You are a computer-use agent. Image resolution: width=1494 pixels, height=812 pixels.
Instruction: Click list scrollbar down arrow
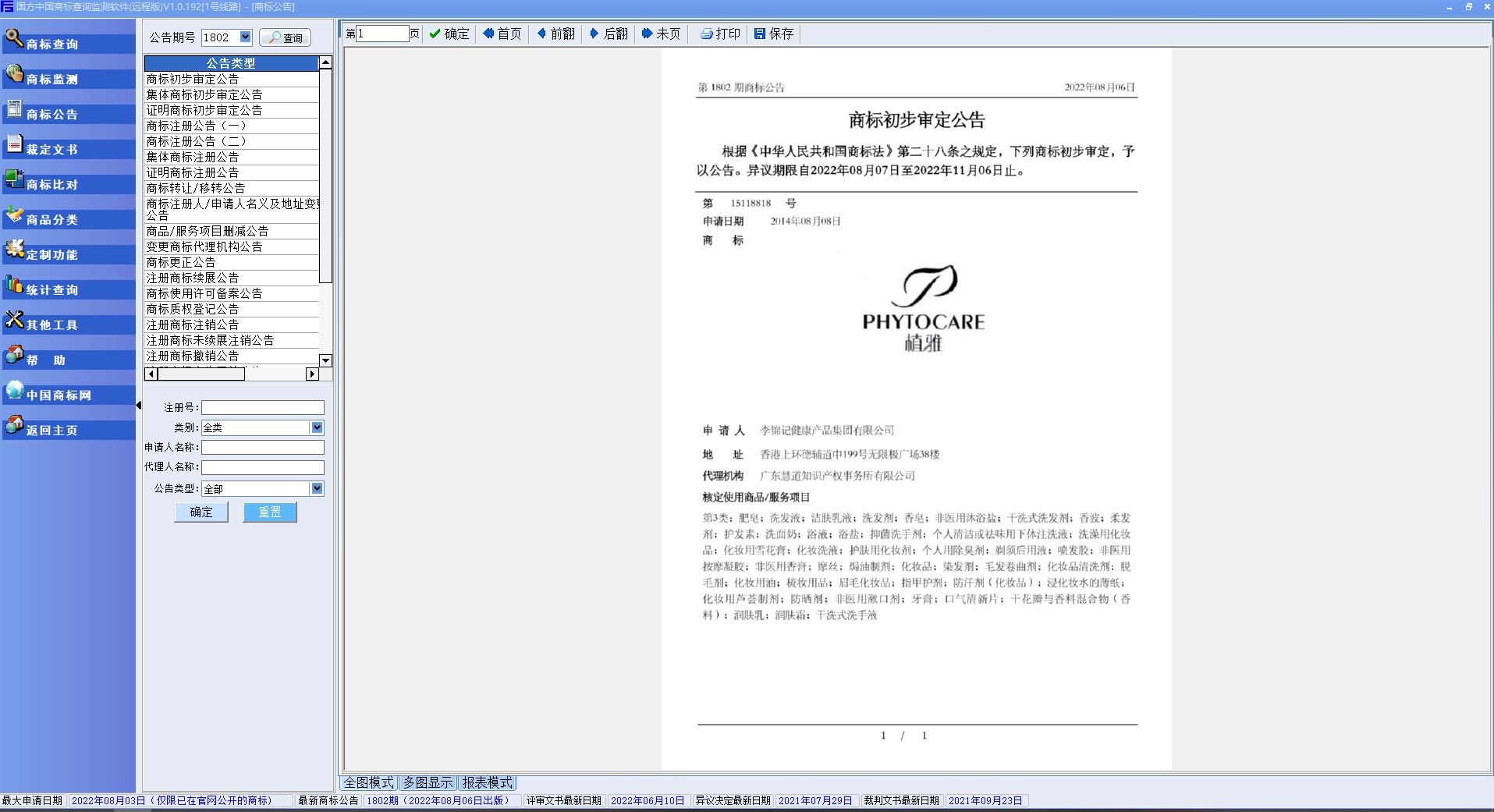point(326,360)
